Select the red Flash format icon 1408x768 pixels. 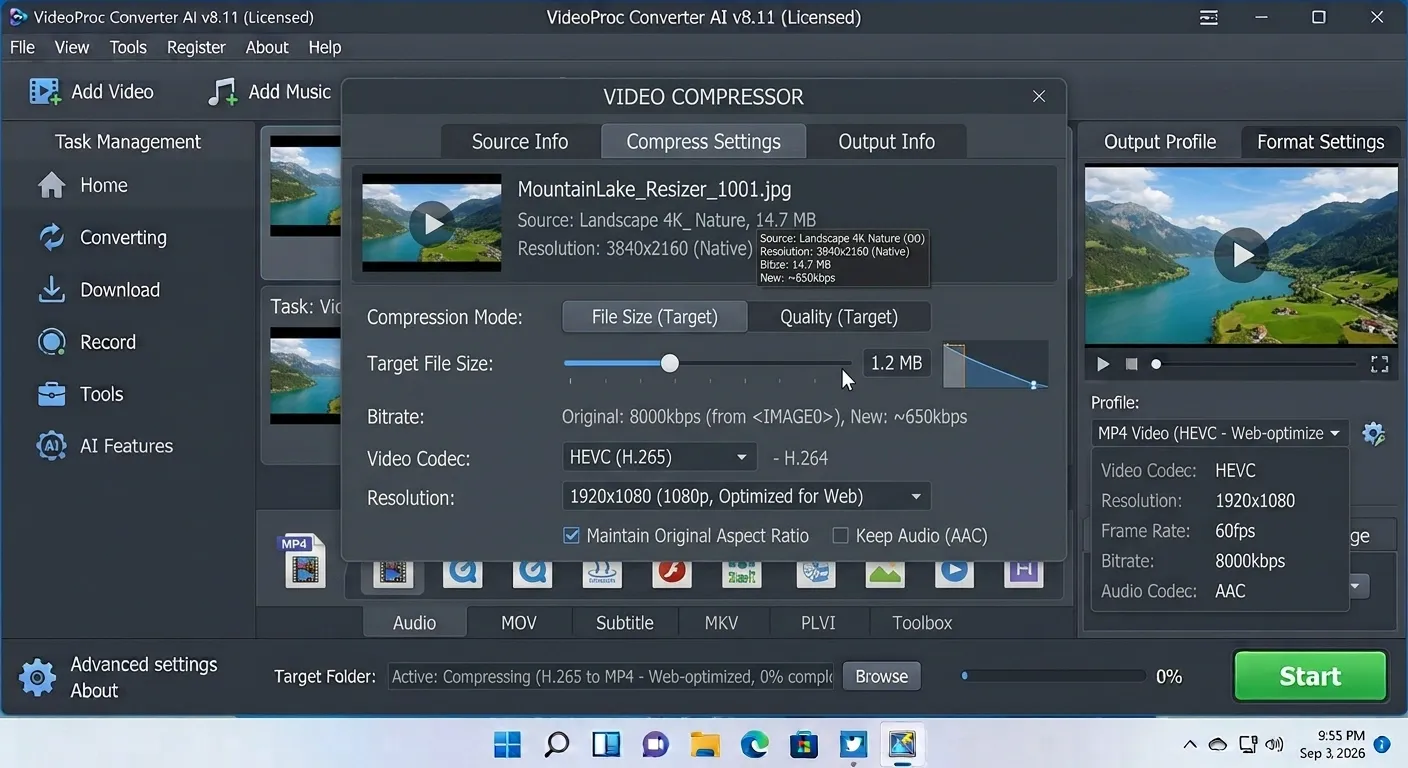[x=673, y=572]
